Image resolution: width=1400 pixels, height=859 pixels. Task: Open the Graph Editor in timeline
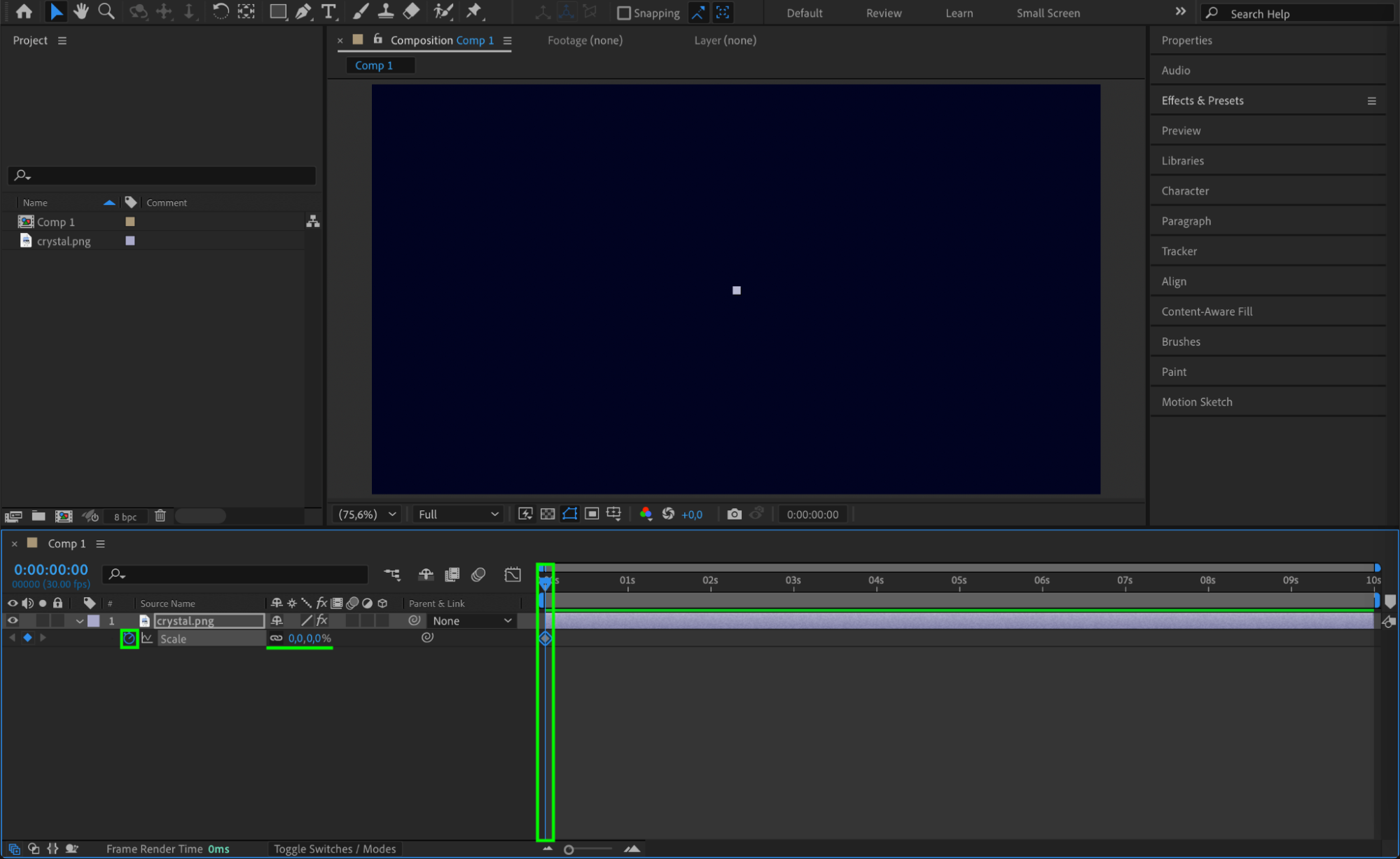tap(512, 575)
